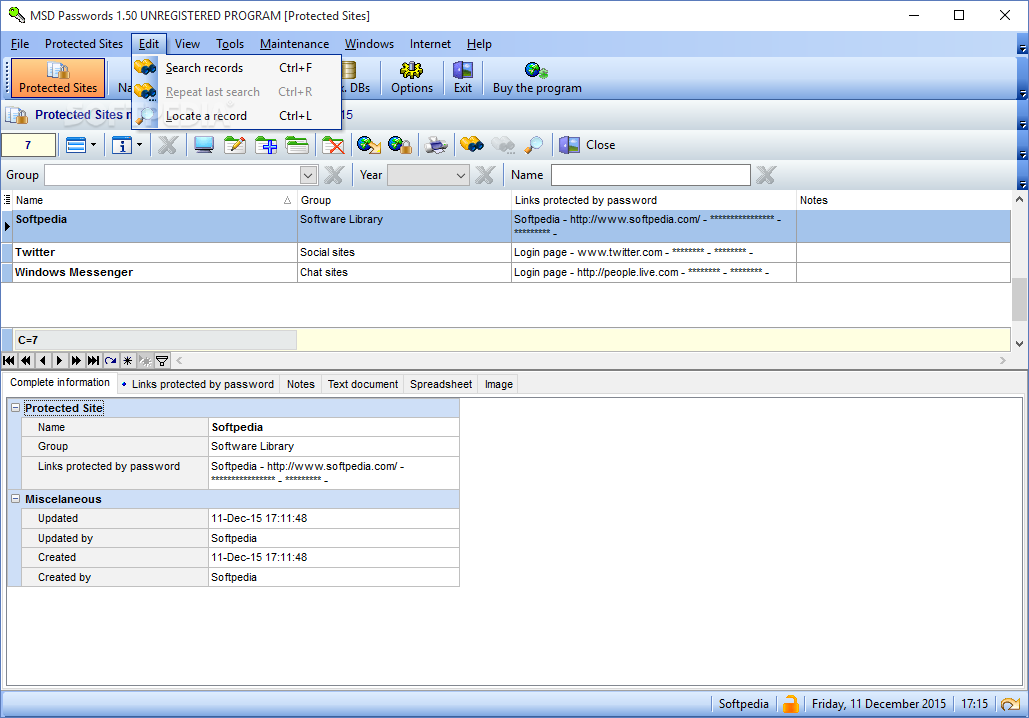Select the Softpedia record name cell
This screenshot has width=1029, height=718.
155,226
